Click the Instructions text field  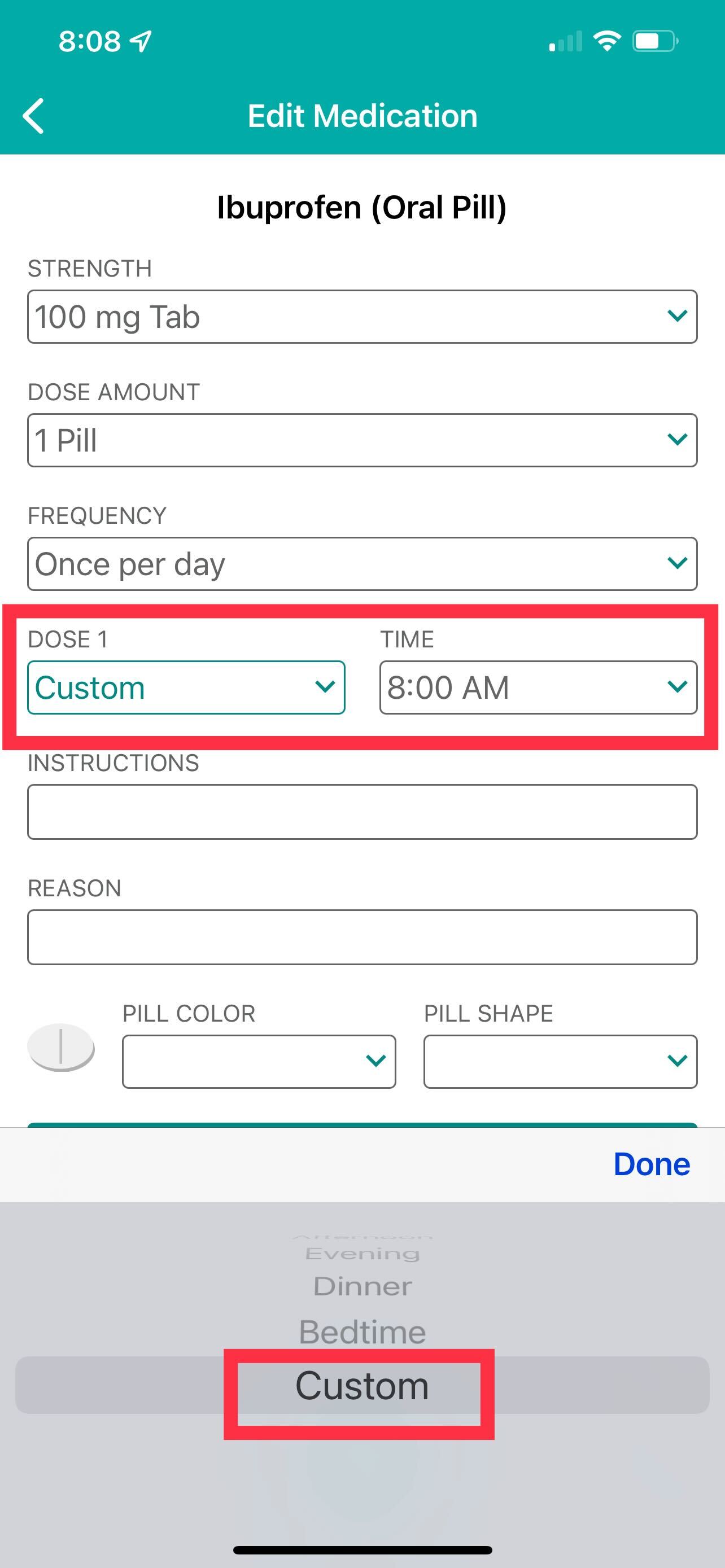click(362, 812)
